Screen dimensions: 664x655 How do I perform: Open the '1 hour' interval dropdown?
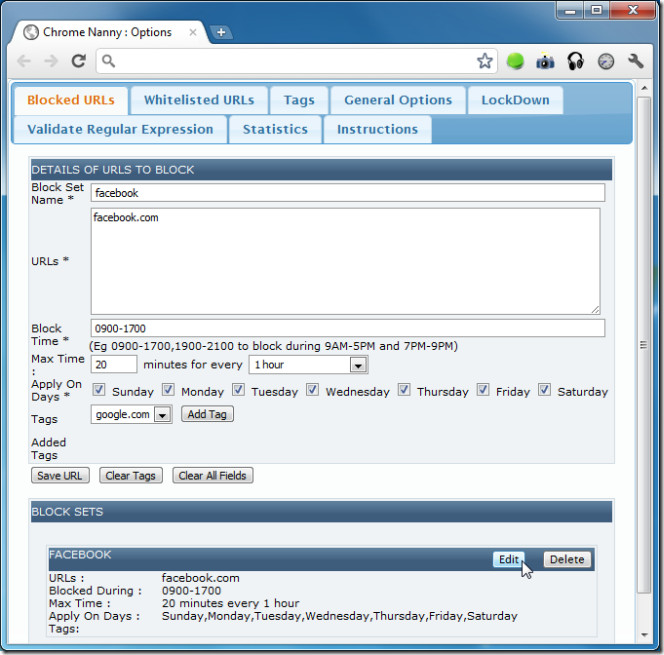coord(308,365)
